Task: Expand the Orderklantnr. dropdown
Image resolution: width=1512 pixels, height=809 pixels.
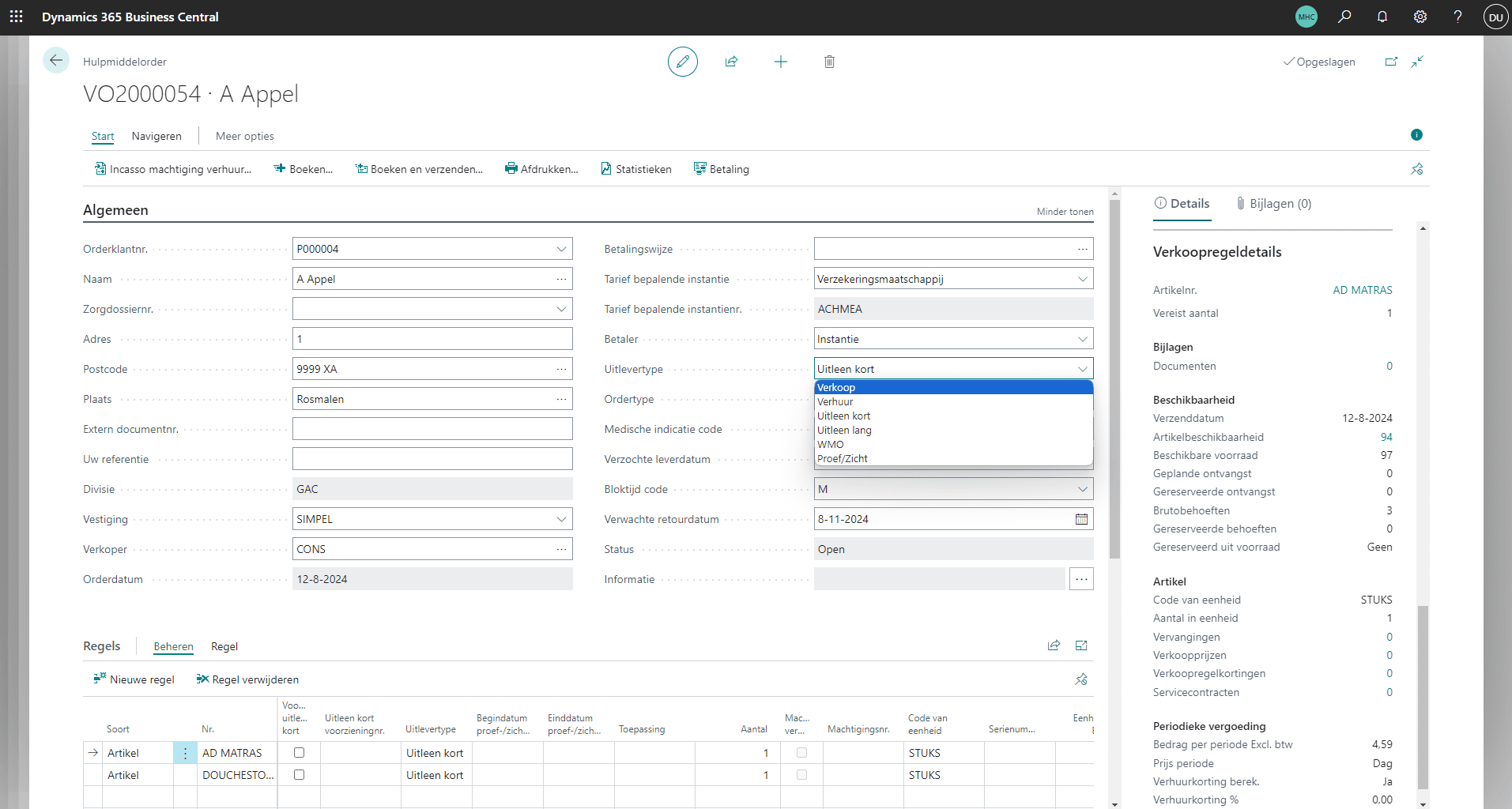Action: (561, 249)
